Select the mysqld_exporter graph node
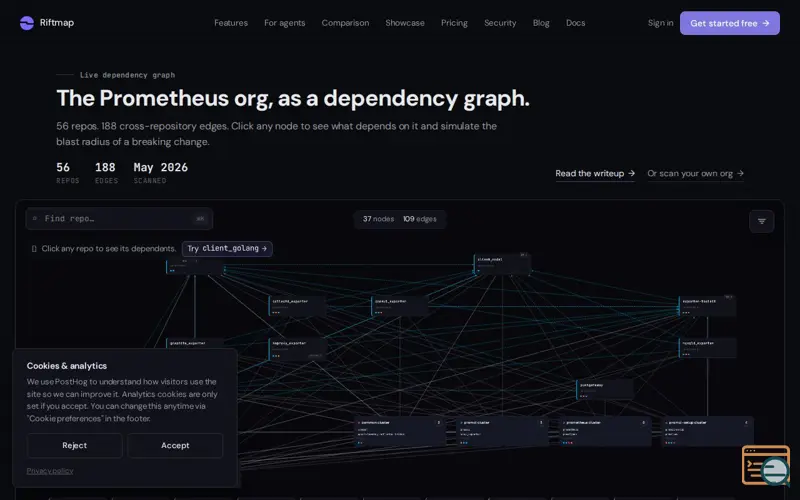Viewport: 800px width, 500px height. [x=707, y=348]
